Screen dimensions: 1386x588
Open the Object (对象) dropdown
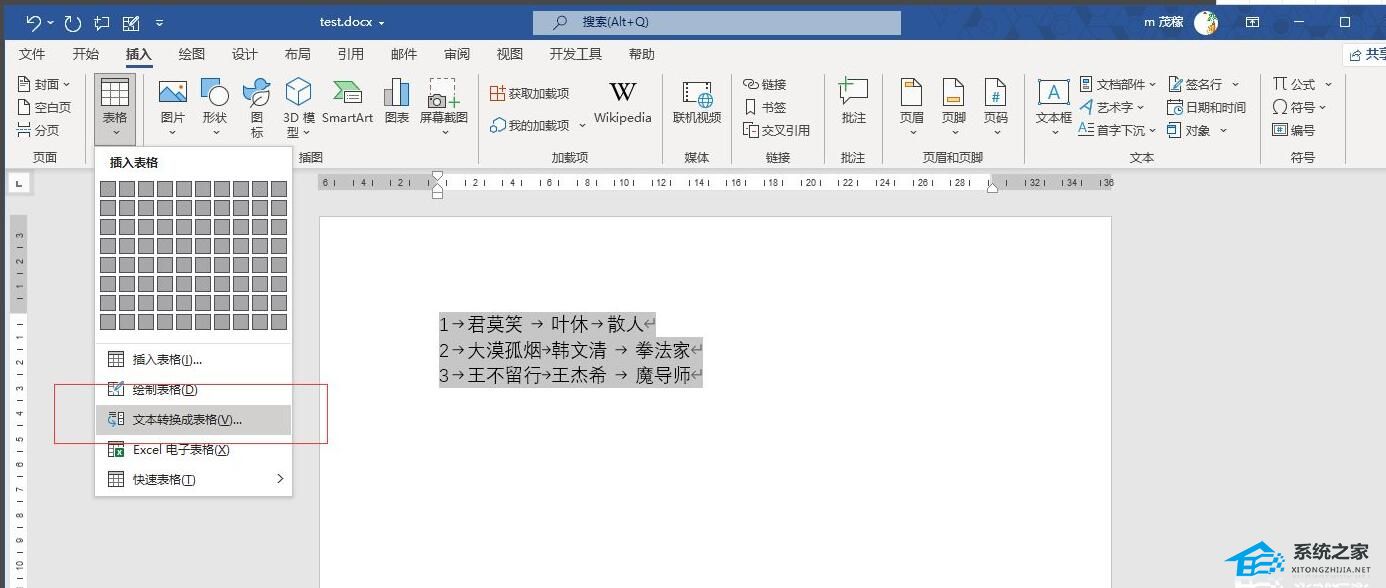click(1197, 130)
